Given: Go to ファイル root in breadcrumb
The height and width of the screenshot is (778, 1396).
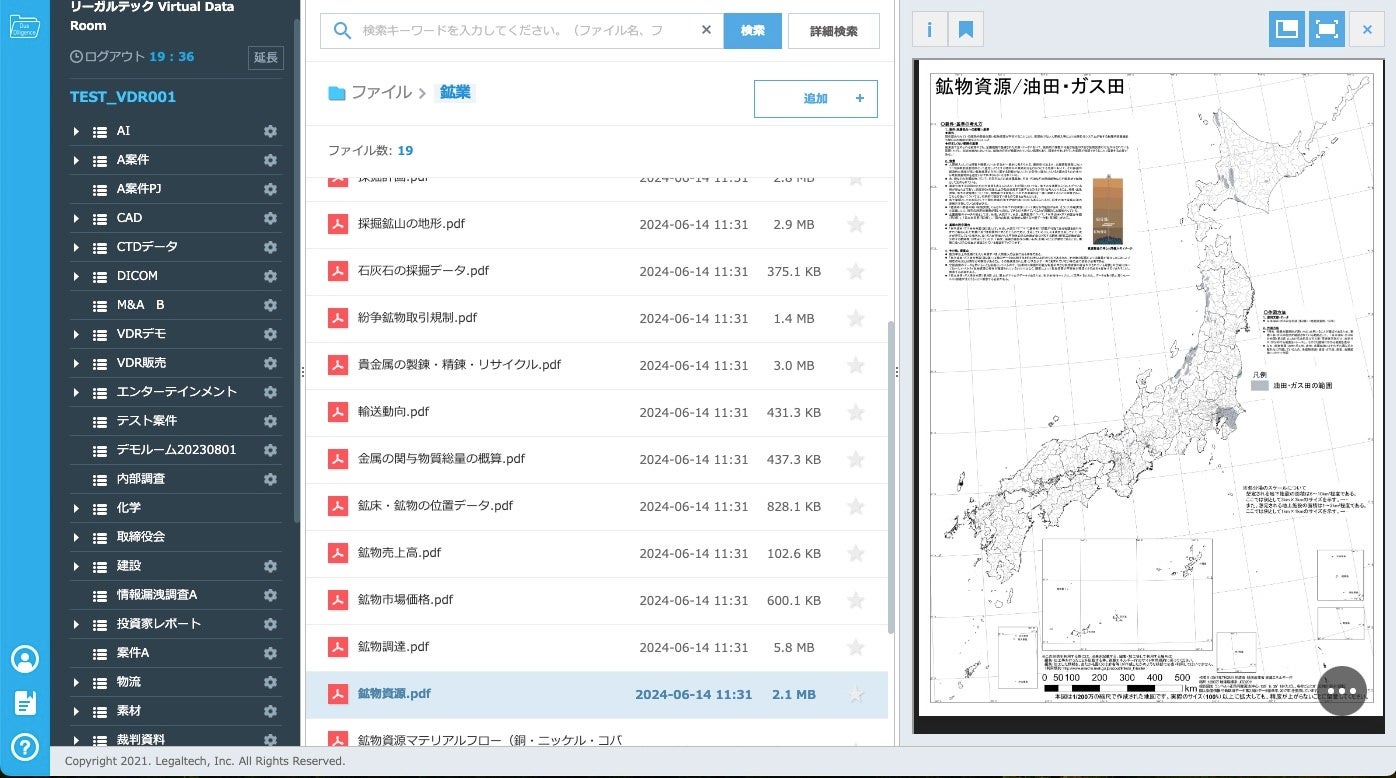Looking at the screenshot, I should click(381, 92).
